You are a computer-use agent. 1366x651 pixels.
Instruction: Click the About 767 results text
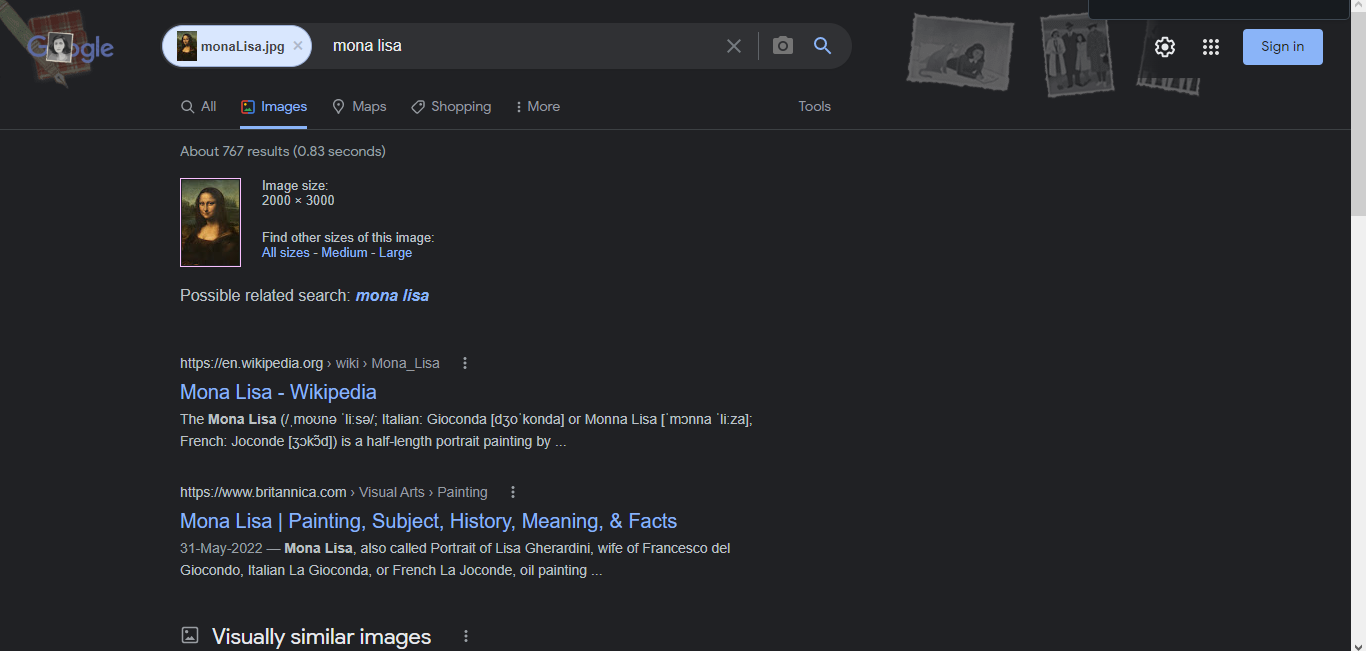[283, 151]
